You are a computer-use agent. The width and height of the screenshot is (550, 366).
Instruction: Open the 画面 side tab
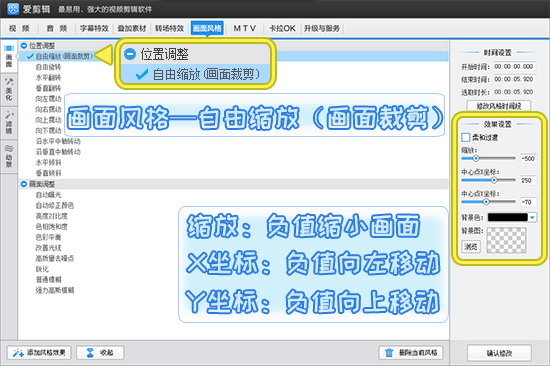click(x=9, y=56)
